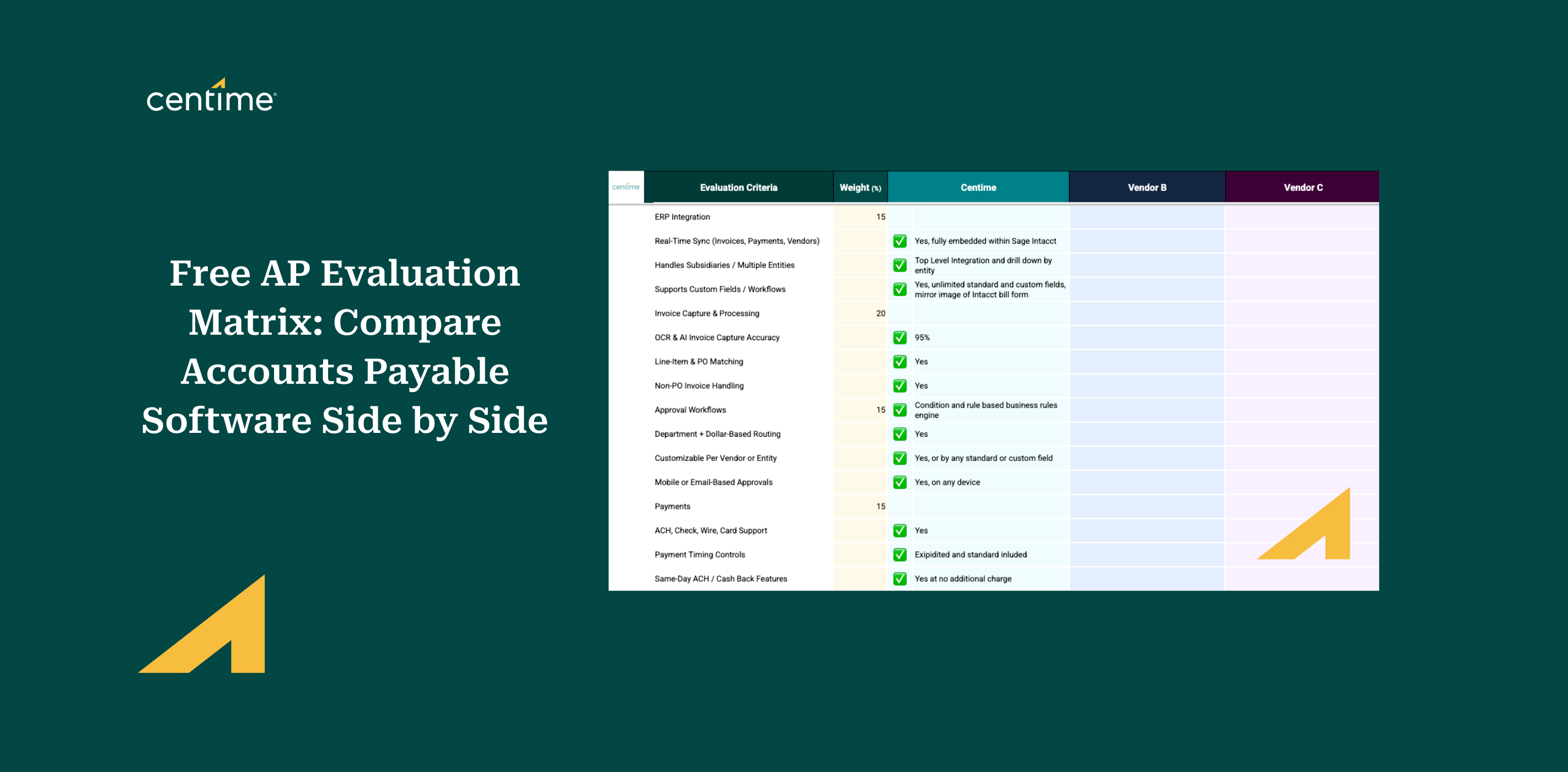Image resolution: width=1568 pixels, height=772 pixels.
Task: Click the evaluation matrix spreadsheet preview image
Action: [994, 380]
